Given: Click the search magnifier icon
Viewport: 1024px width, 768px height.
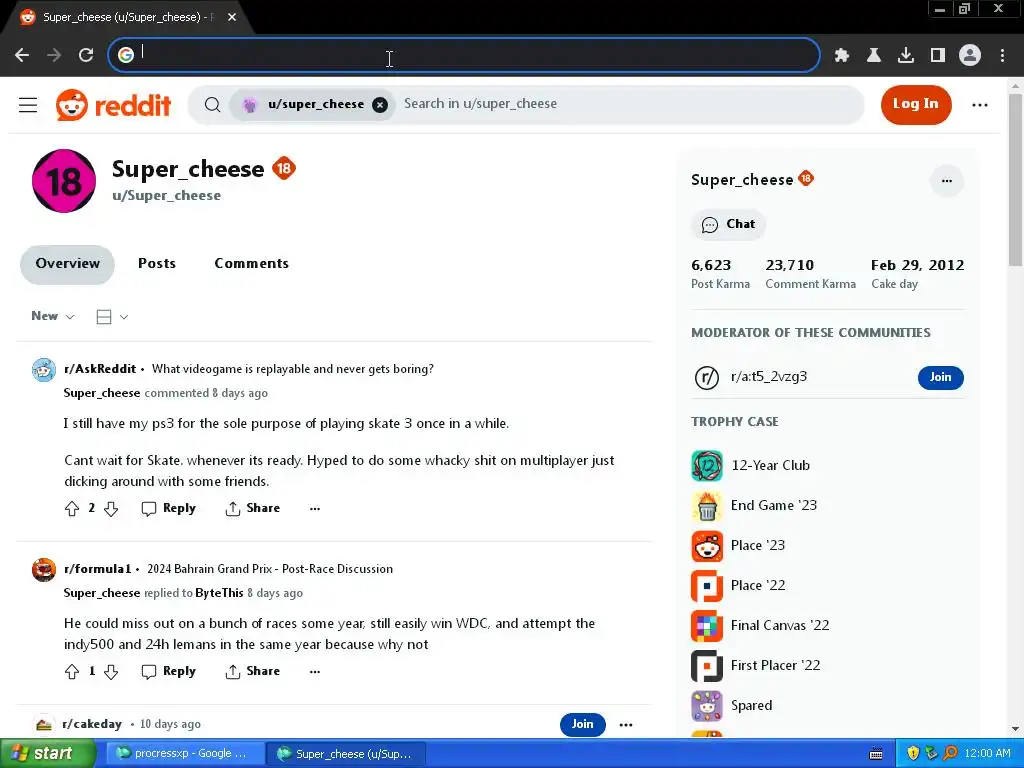Looking at the screenshot, I should [212, 104].
